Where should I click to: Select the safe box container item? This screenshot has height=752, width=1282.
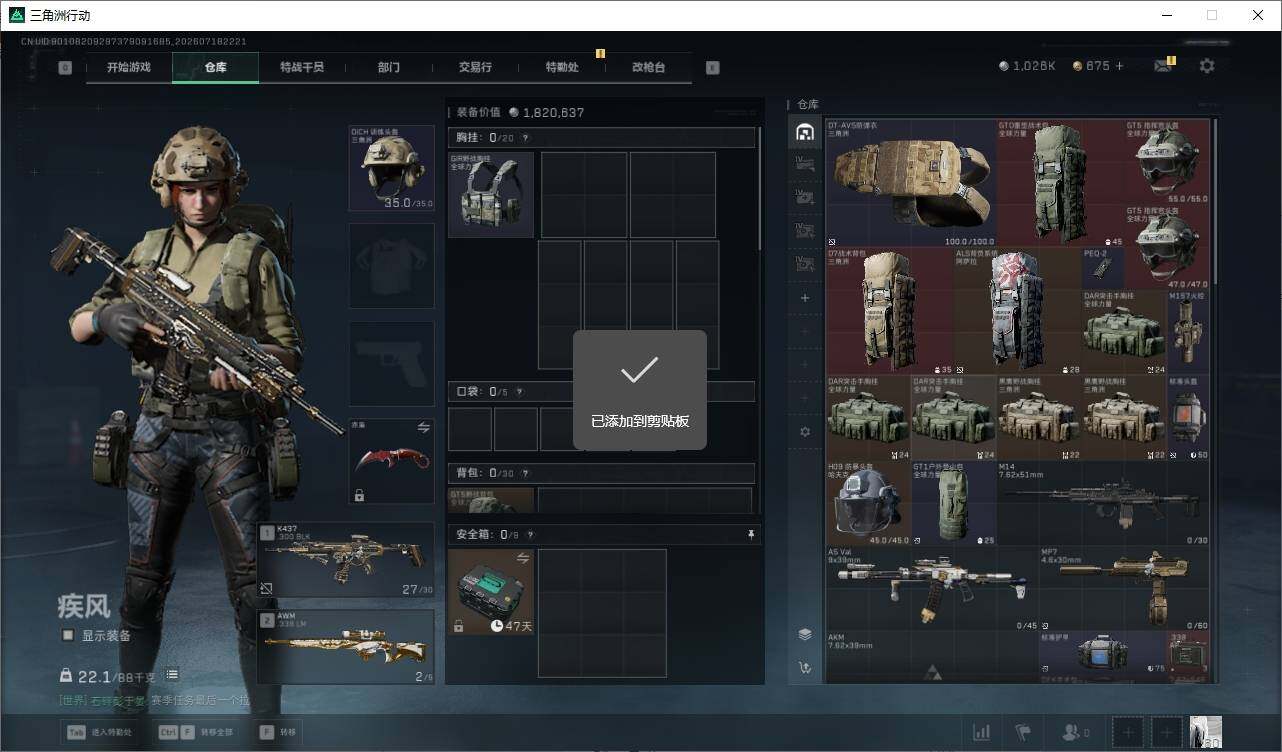click(491, 591)
